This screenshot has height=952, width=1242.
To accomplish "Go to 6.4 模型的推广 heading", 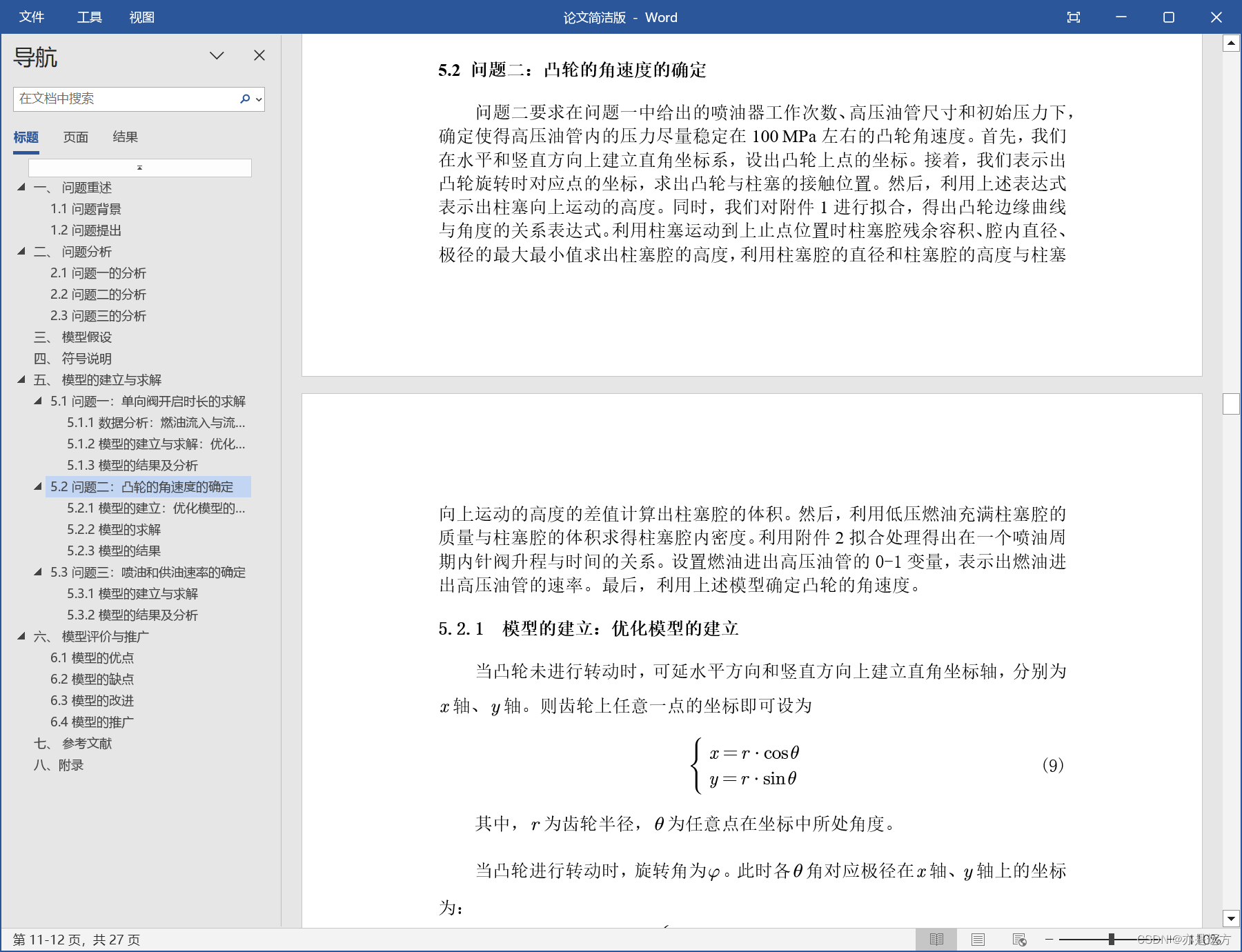I will [92, 722].
